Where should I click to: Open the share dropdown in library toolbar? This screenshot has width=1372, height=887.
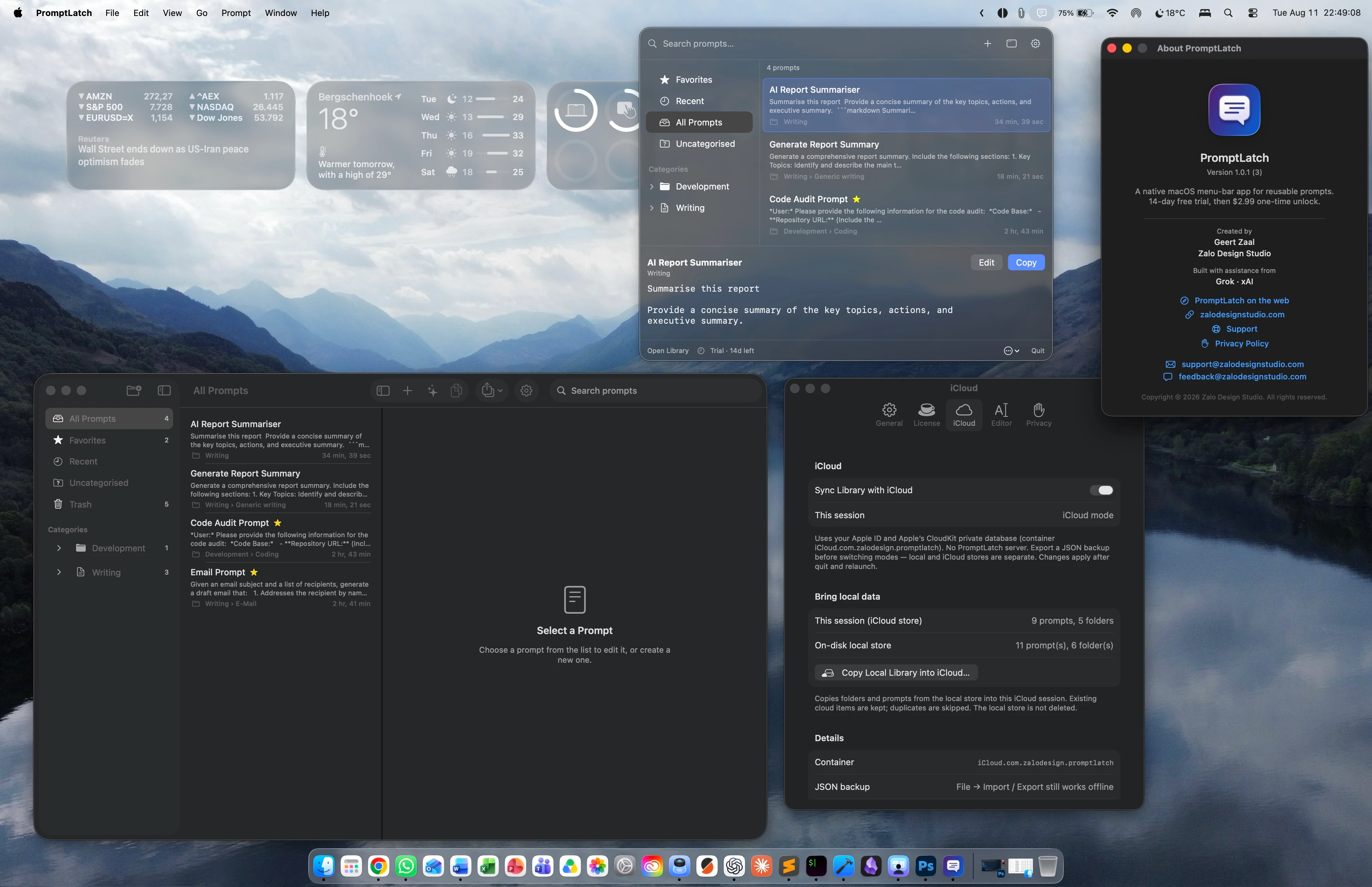pos(492,391)
